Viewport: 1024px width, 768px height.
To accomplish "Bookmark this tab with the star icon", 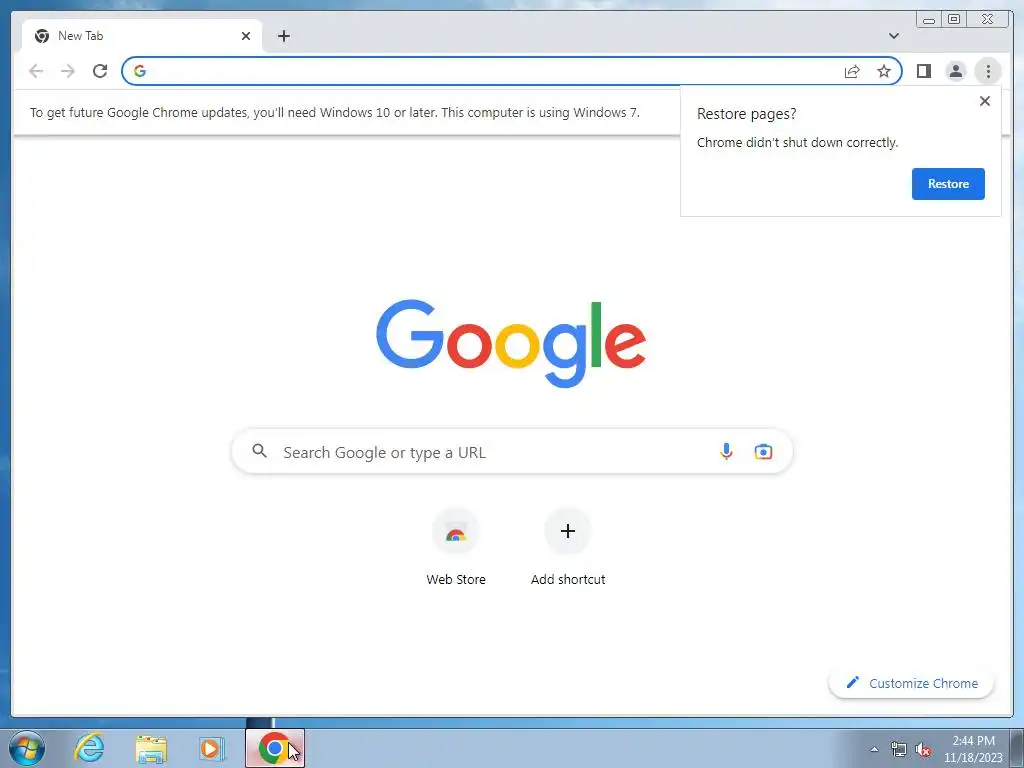I will click(x=884, y=71).
